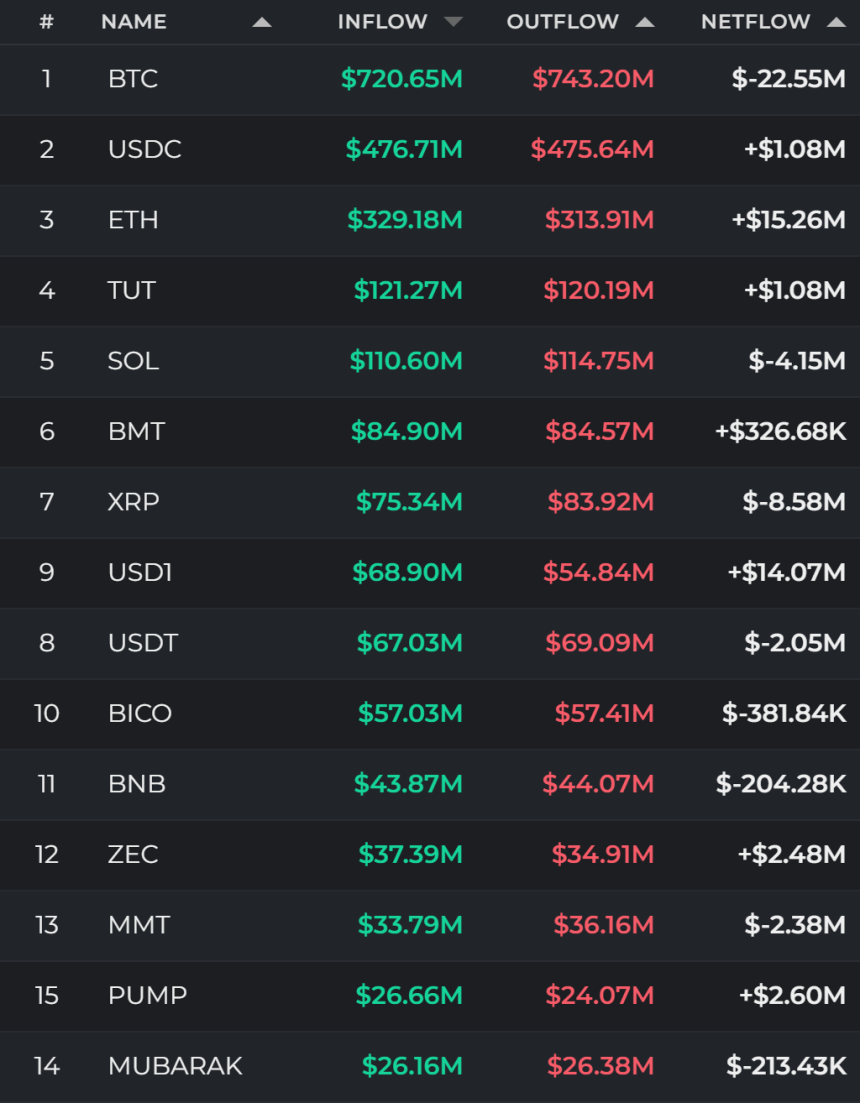
Task: Select the $475.64M outflow value
Action: [592, 149]
